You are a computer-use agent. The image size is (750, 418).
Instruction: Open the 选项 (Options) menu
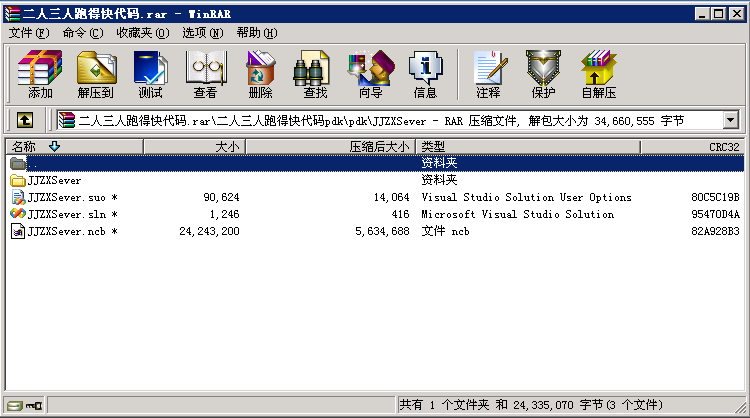[x=202, y=33]
